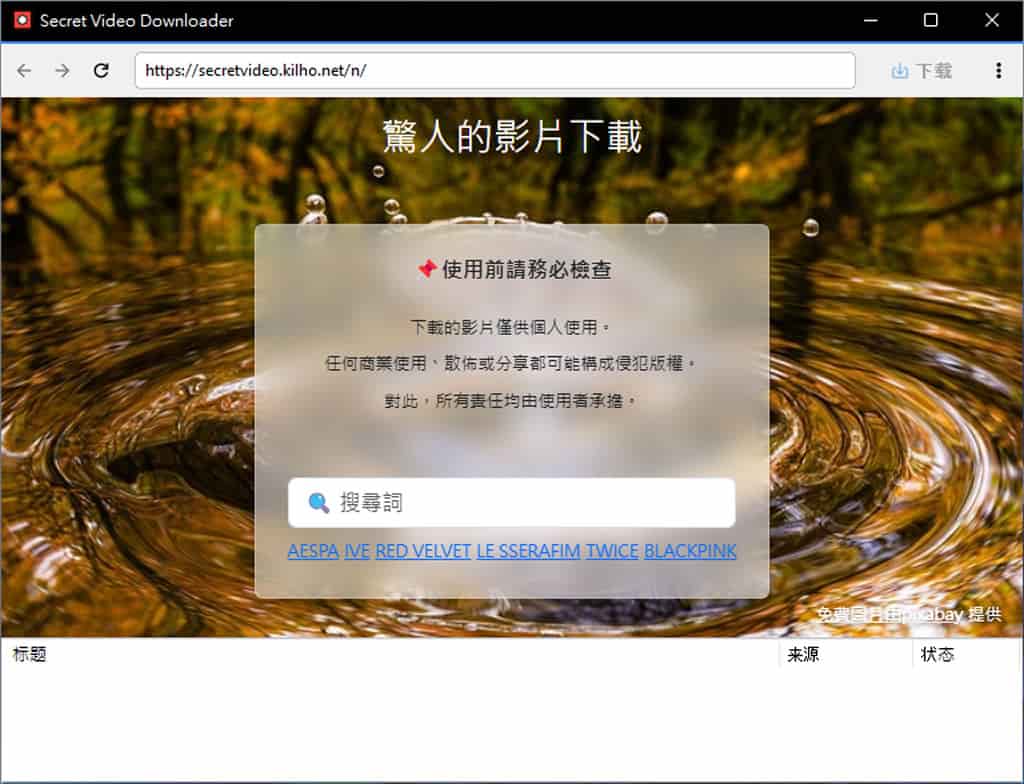Click the forward navigation arrow
The height and width of the screenshot is (784, 1024).
(62, 71)
